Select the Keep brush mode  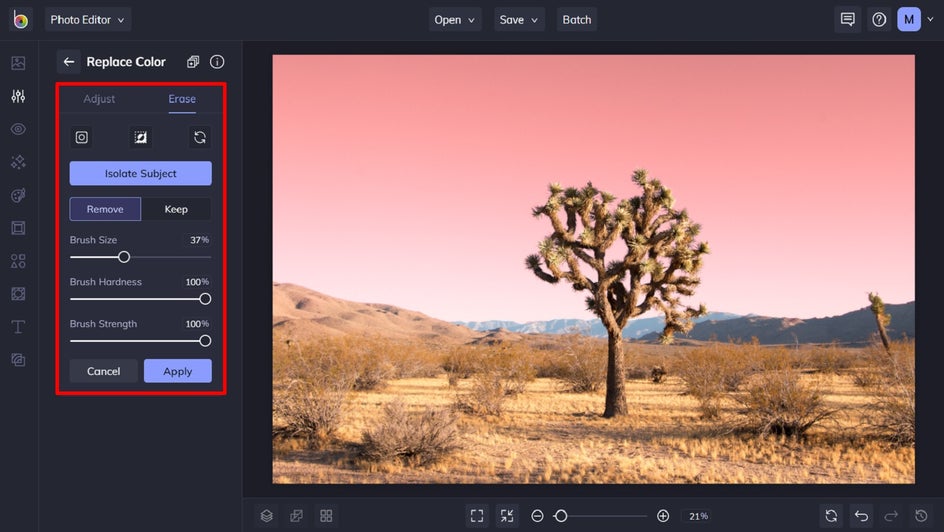pyautogui.click(x=176, y=209)
